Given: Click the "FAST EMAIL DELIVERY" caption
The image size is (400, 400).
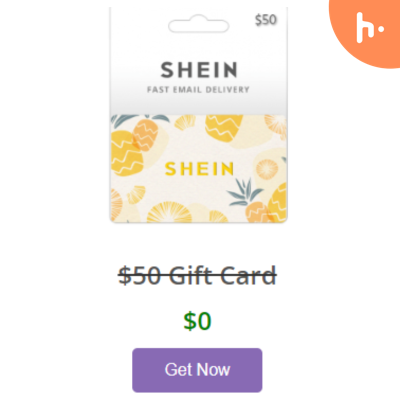Looking at the screenshot, I should (198, 90).
